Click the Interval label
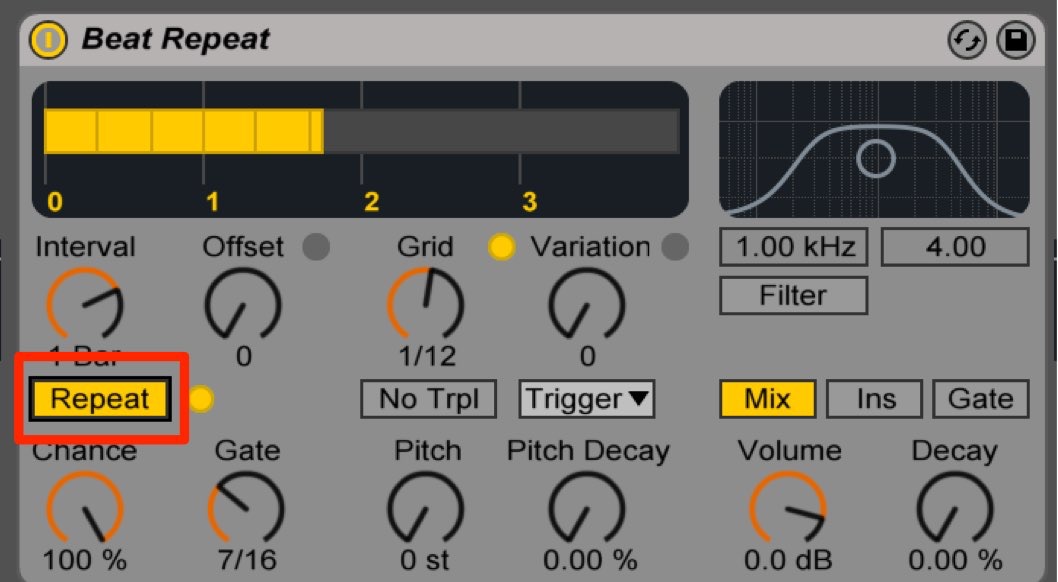This screenshot has height=582, width=1058. click(x=85, y=247)
